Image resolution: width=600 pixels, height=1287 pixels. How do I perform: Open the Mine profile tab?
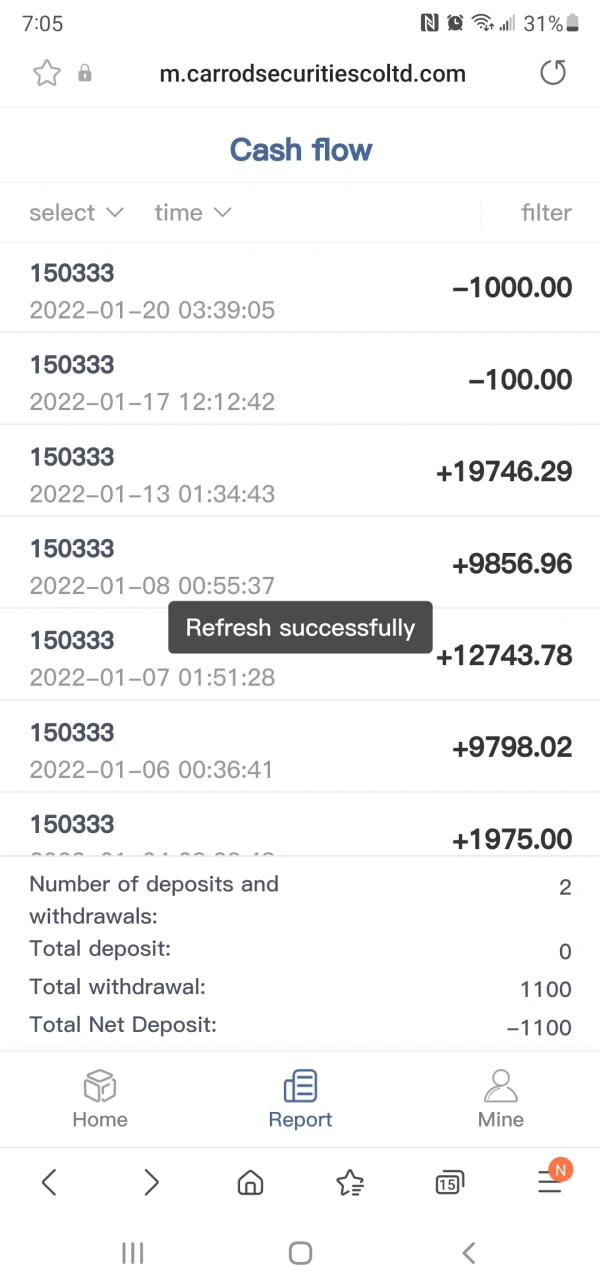[500, 1099]
